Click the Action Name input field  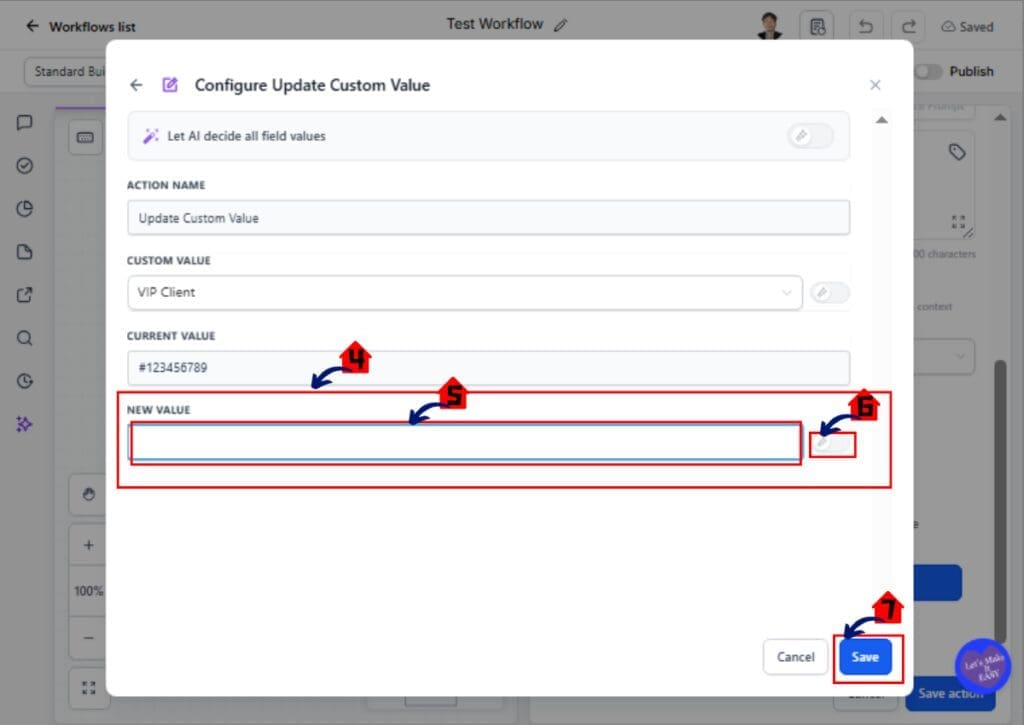[488, 218]
